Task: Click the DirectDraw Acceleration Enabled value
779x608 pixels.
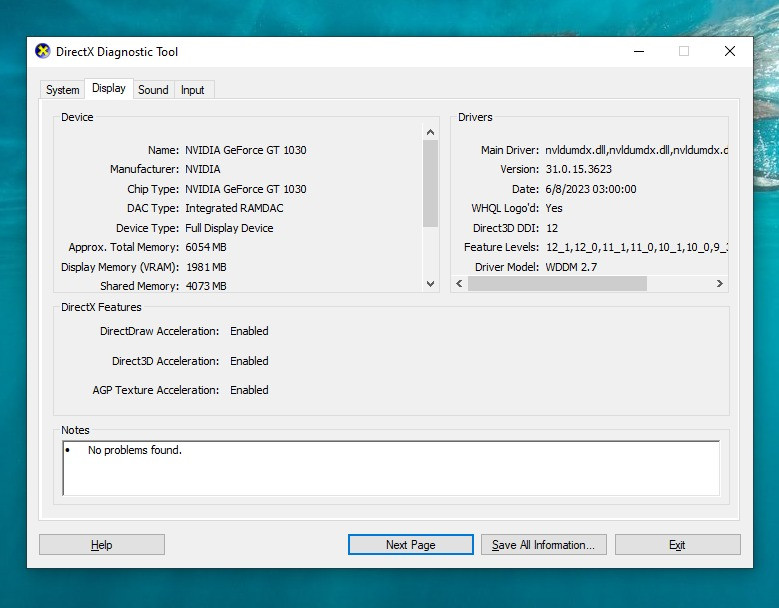Action: coord(249,331)
